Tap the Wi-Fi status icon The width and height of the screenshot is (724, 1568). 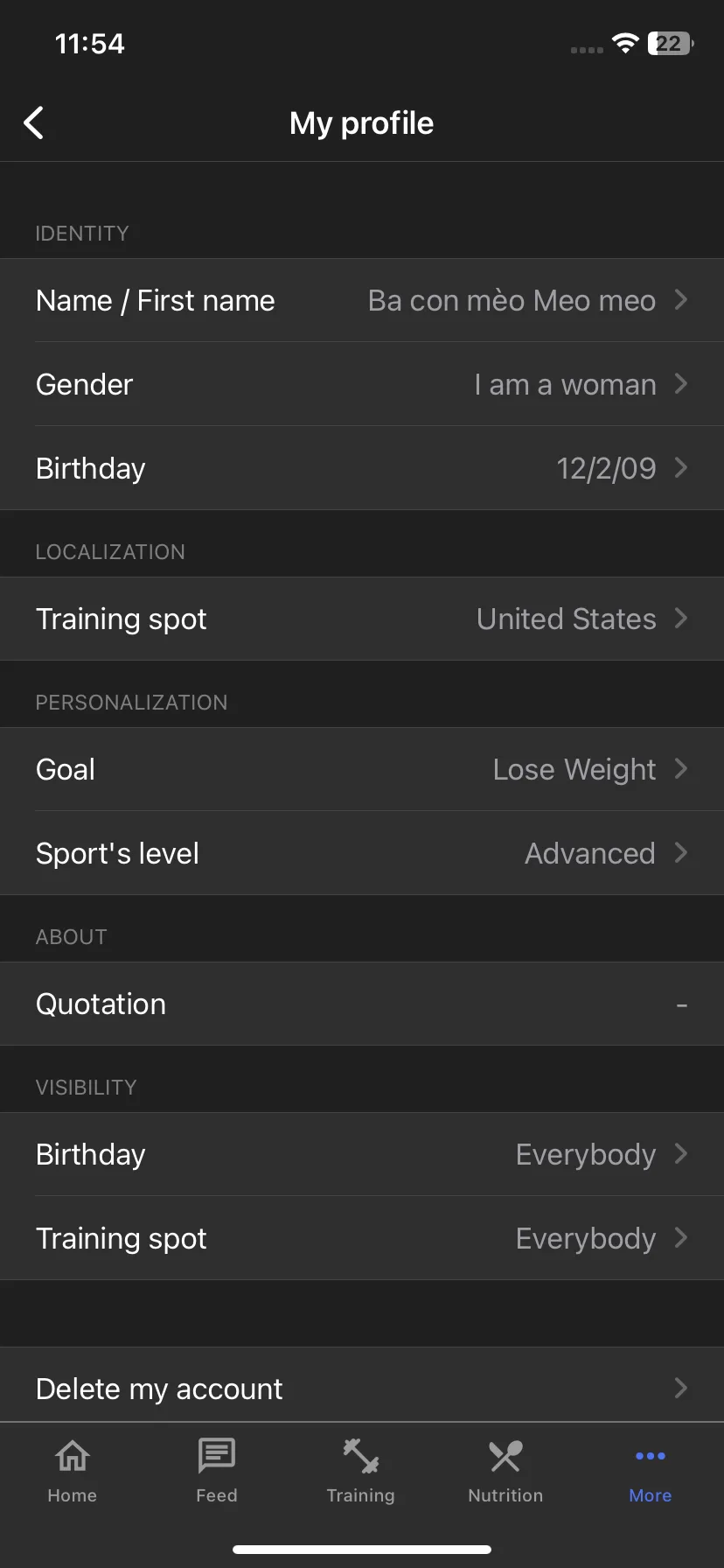click(625, 43)
